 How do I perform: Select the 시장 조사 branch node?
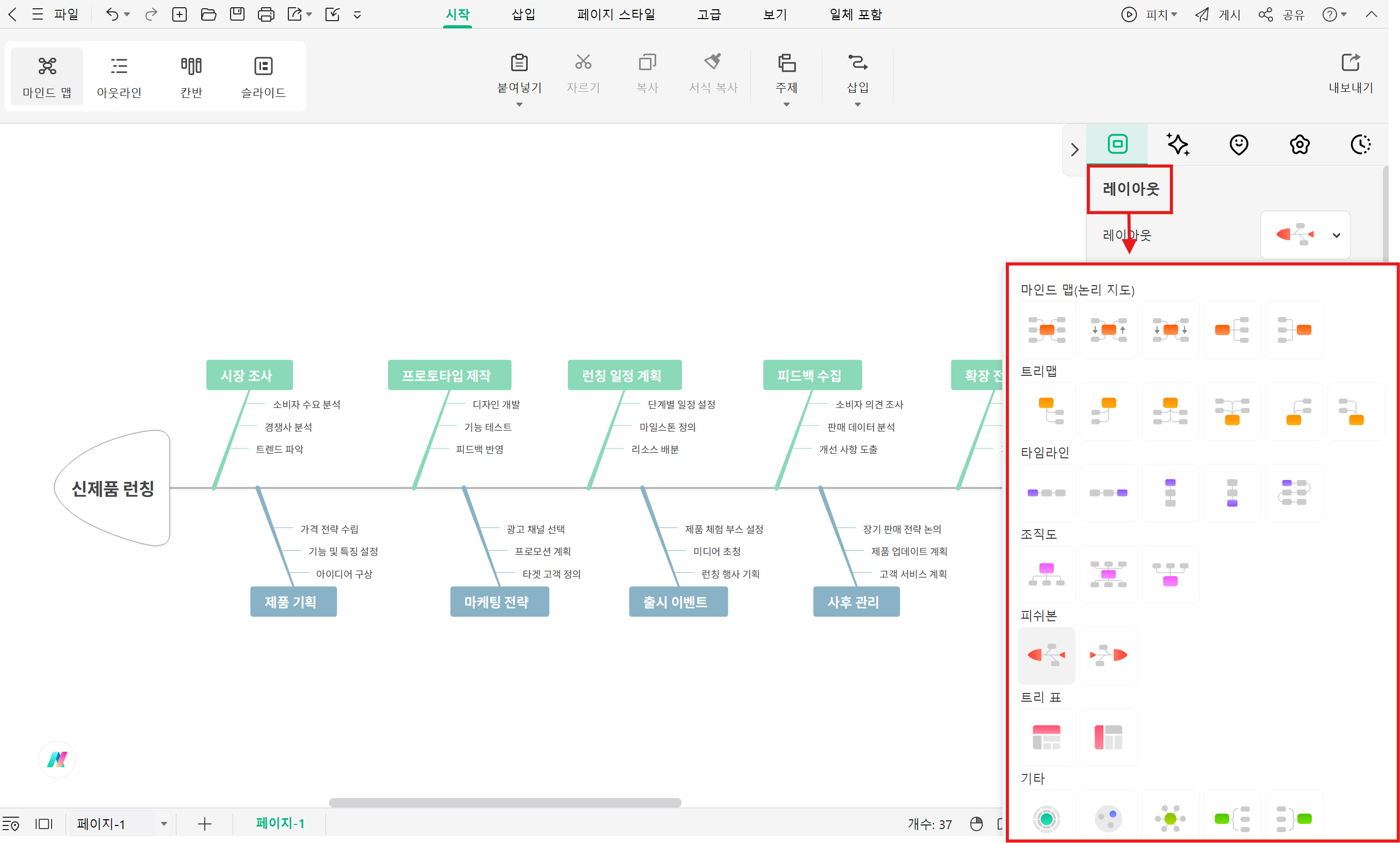click(x=249, y=375)
